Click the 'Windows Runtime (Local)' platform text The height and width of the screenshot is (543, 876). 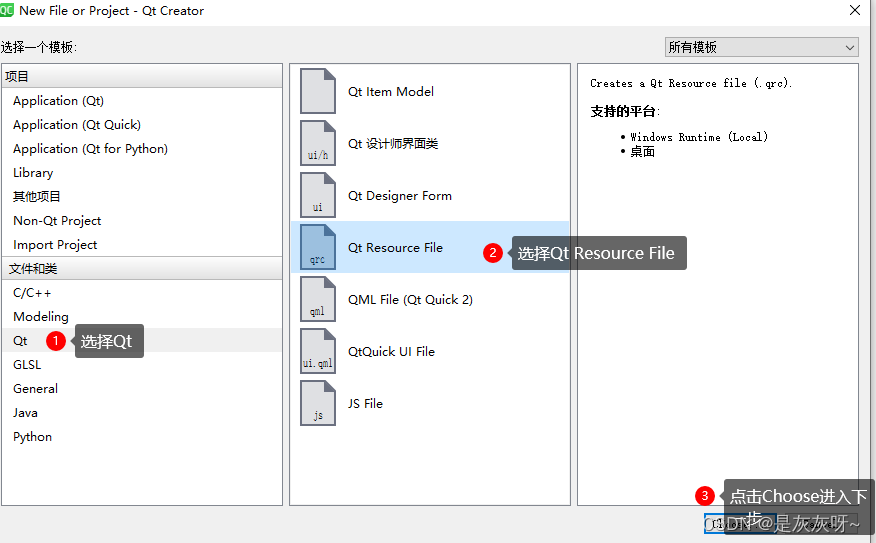[x=699, y=137]
